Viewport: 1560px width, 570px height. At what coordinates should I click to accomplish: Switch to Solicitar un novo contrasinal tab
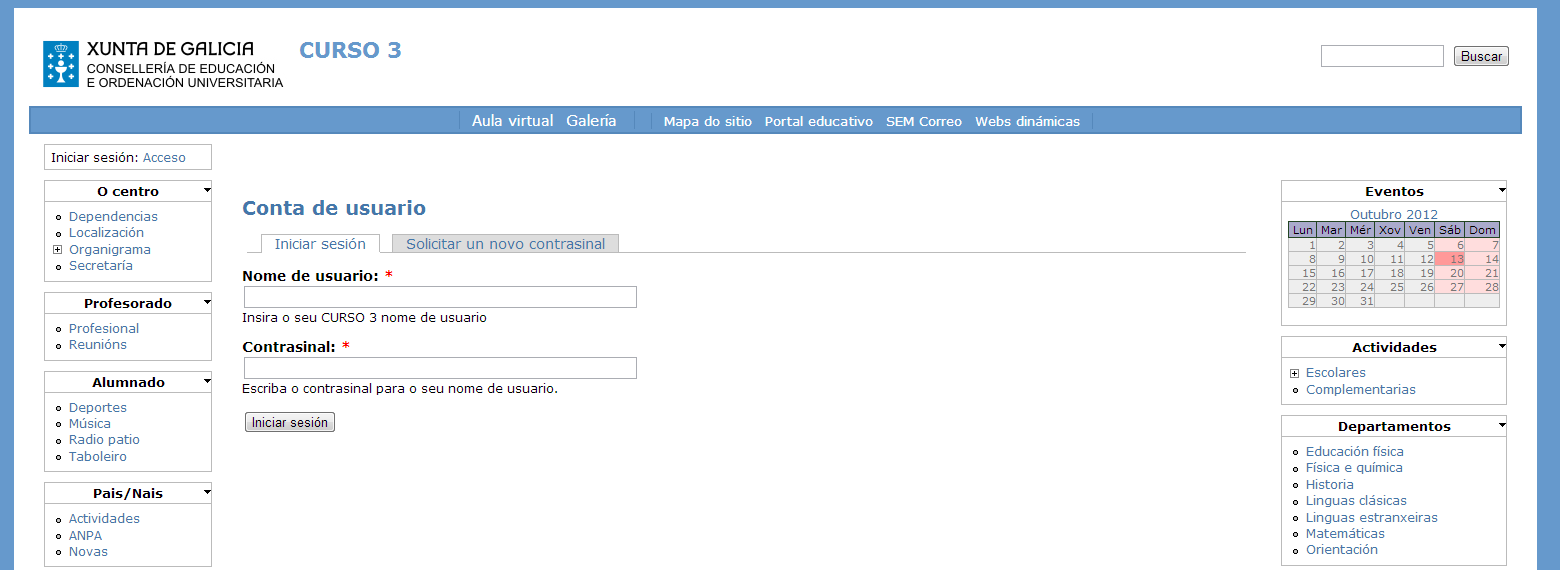(x=505, y=244)
